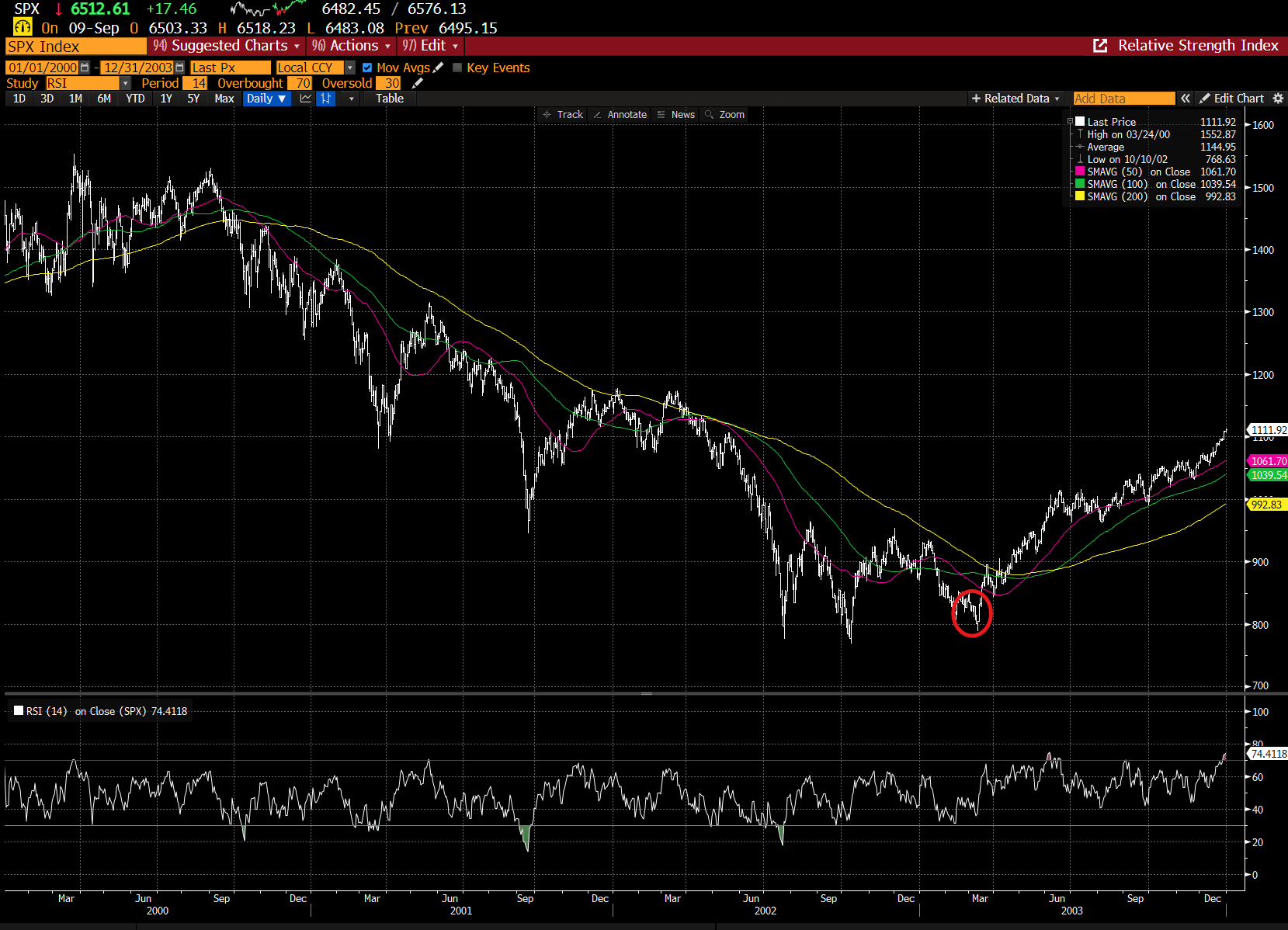Click the 74.4118 RSI axis label

1268,754
